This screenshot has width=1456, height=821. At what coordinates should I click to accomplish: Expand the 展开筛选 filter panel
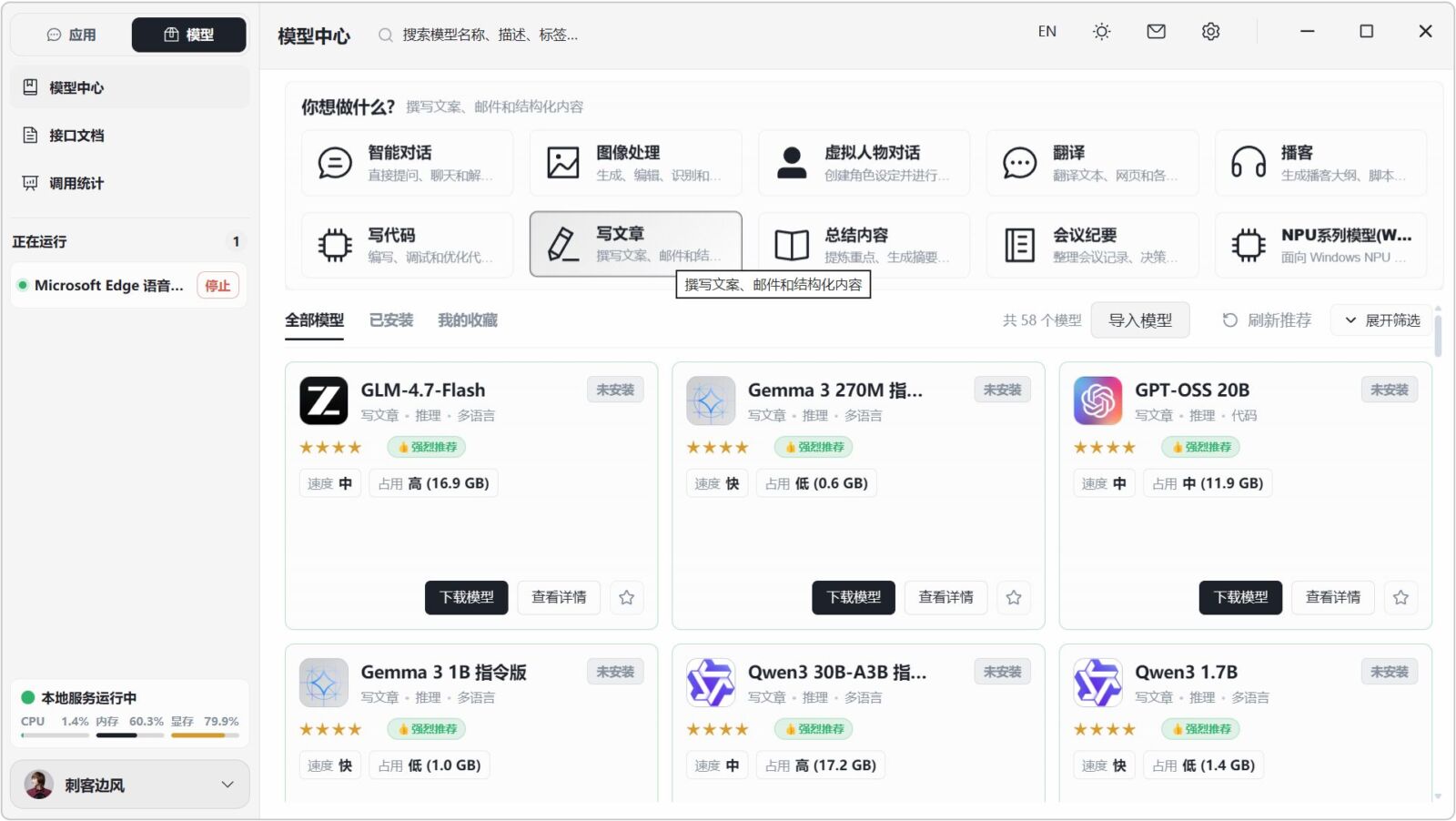pyautogui.click(x=1382, y=320)
